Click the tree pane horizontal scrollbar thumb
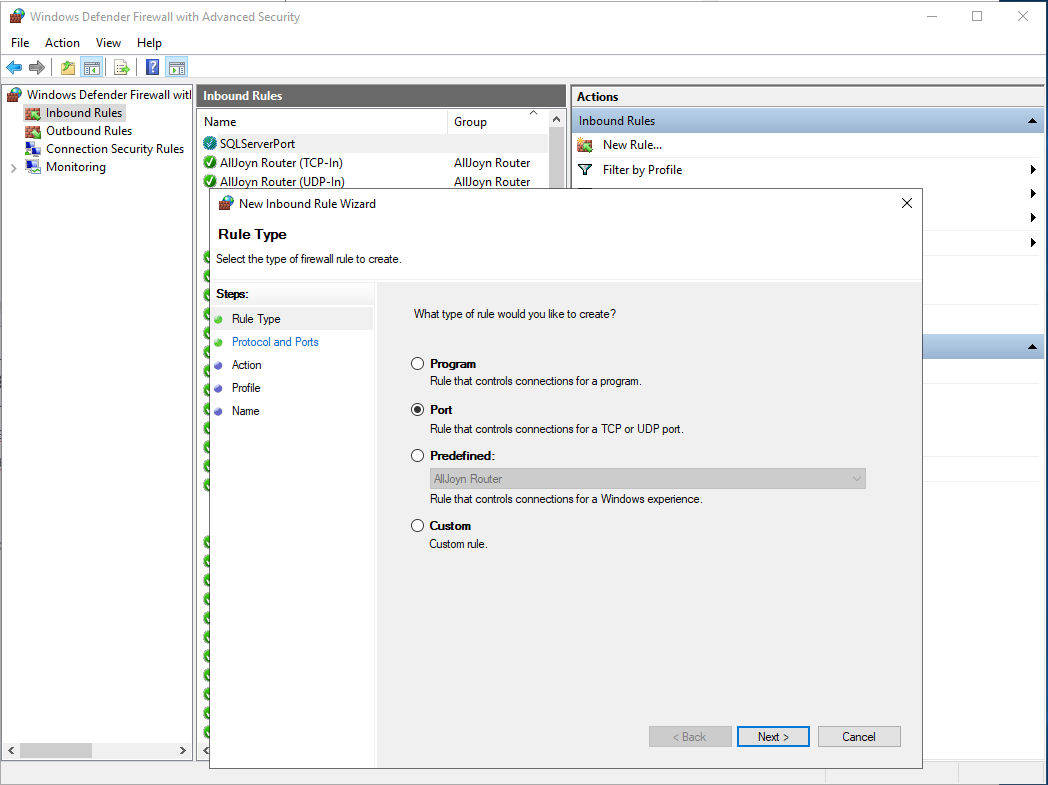This screenshot has width=1048, height=785. (x=55, y=750)
